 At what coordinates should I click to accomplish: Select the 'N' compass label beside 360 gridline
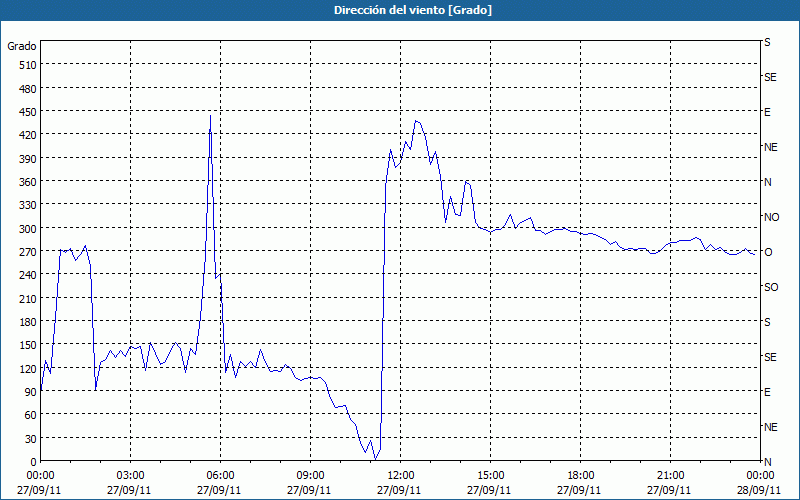pyautogui.click(x=768, y=182)
